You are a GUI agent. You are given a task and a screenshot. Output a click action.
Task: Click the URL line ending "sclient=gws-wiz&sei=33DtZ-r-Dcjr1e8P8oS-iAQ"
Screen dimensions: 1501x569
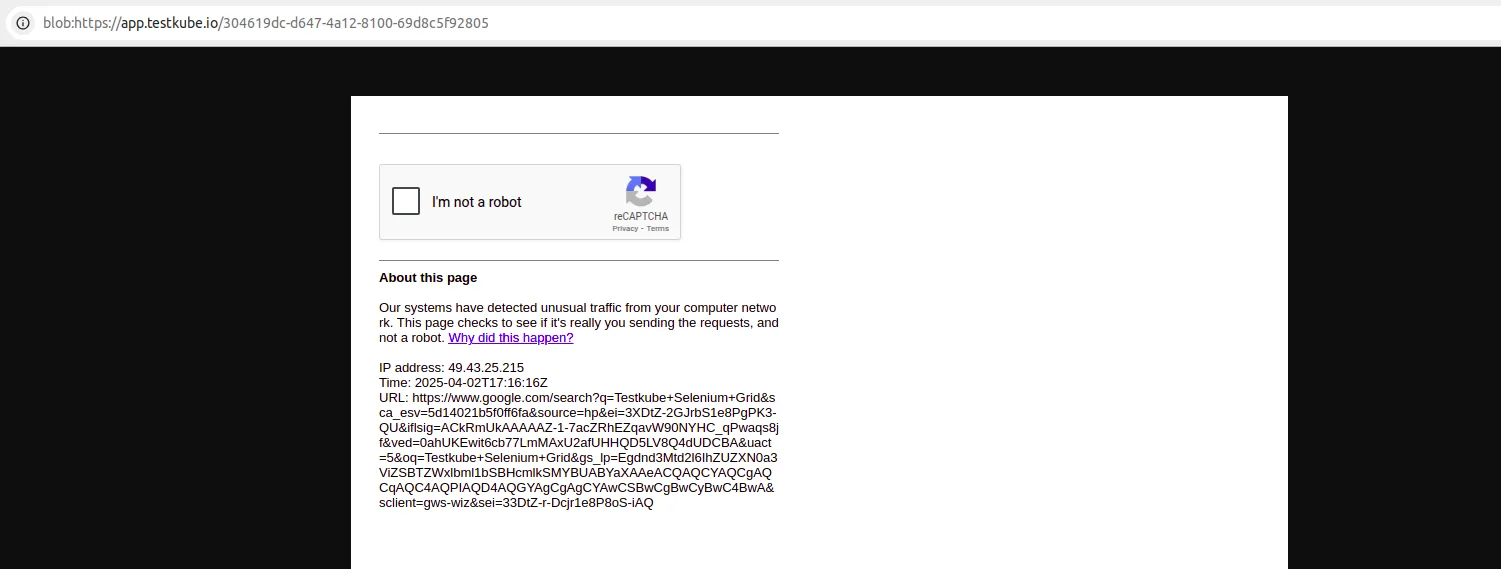516,503
